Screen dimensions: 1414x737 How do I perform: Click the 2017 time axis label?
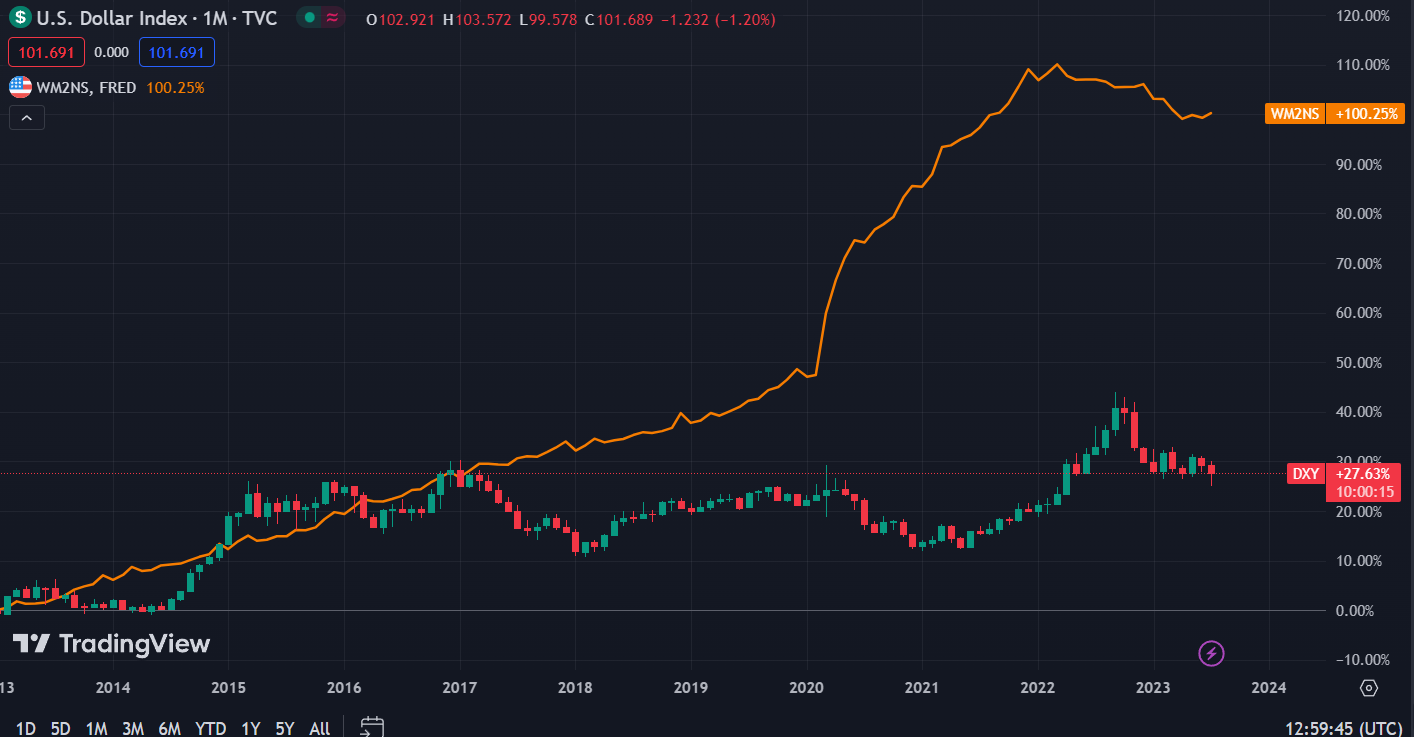click(x=459, y=688)
